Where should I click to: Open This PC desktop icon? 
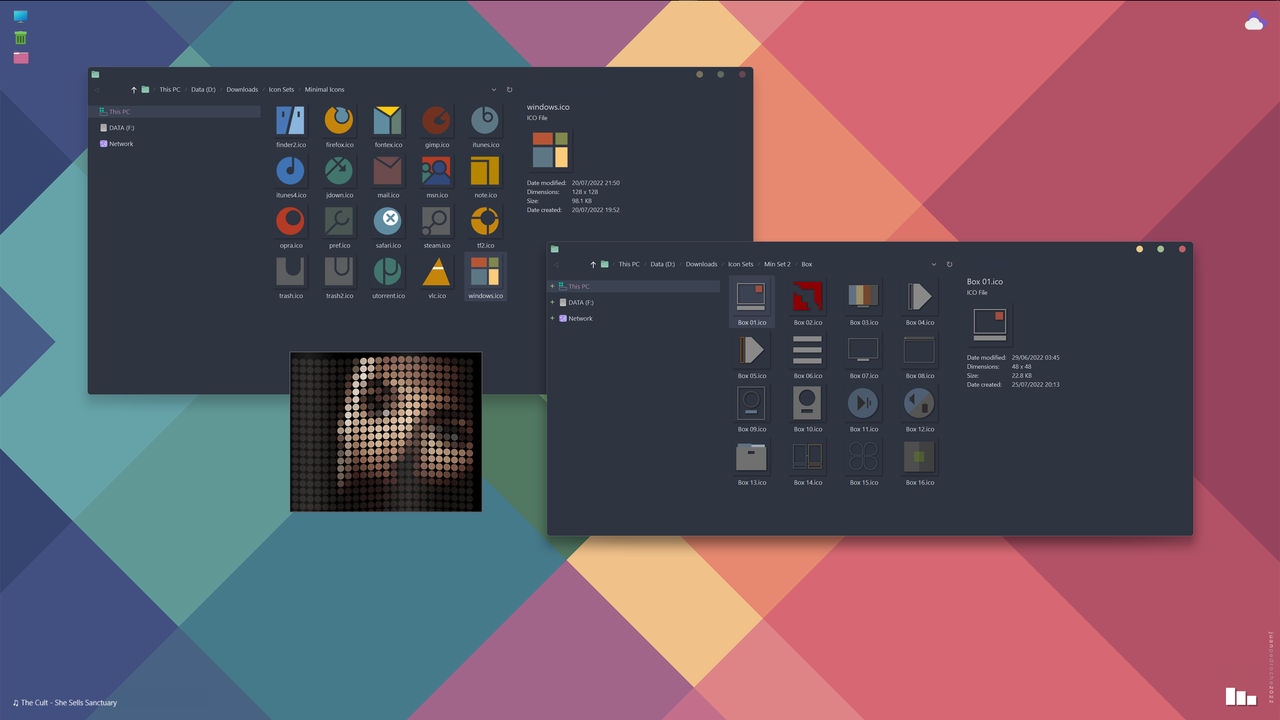coord(21,17)
